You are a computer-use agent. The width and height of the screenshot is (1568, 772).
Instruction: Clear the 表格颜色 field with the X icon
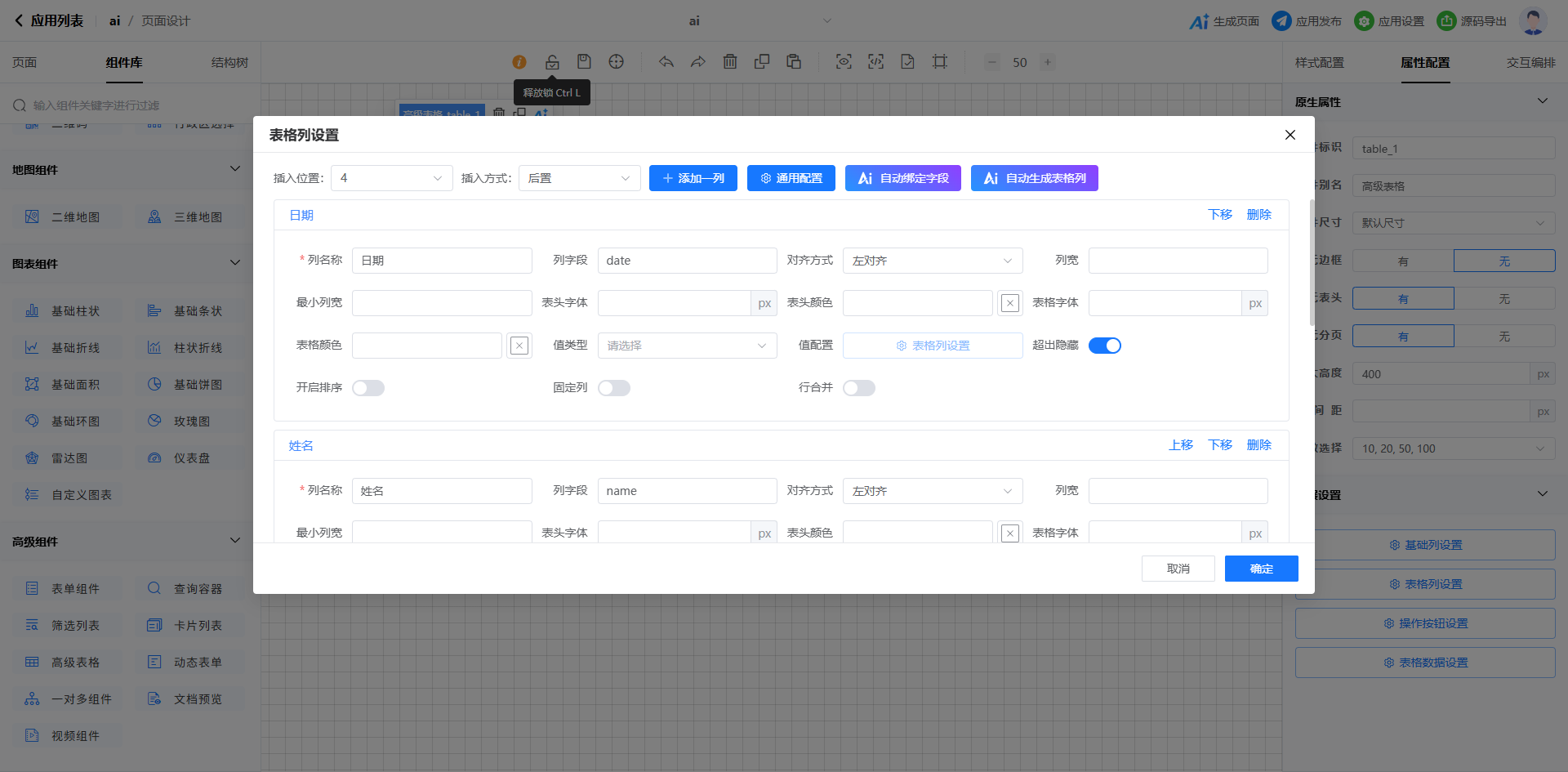[x=519, y=346]
